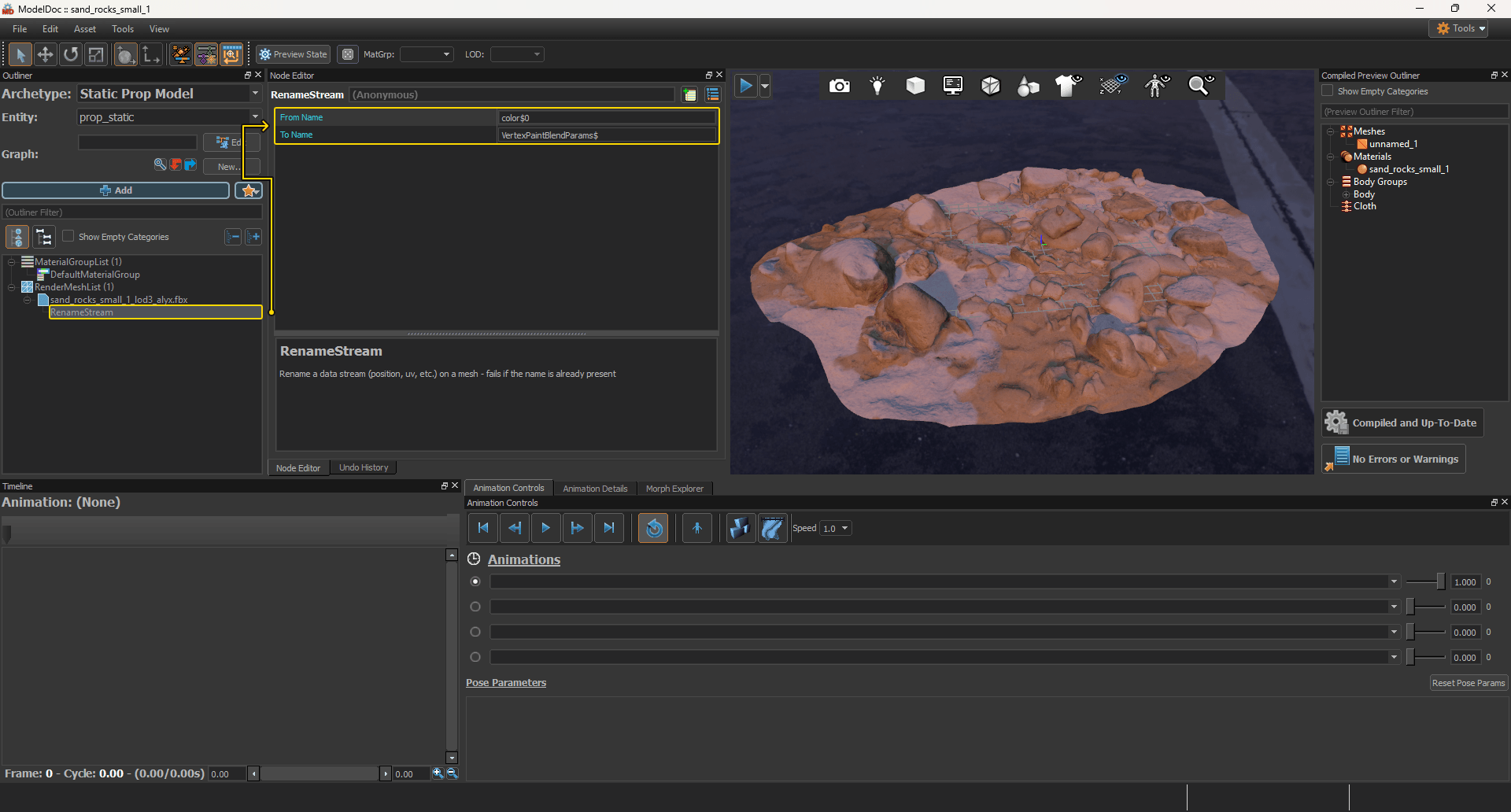Click the To Name input field
The image size is (1511, 812).
pos(608,135)
